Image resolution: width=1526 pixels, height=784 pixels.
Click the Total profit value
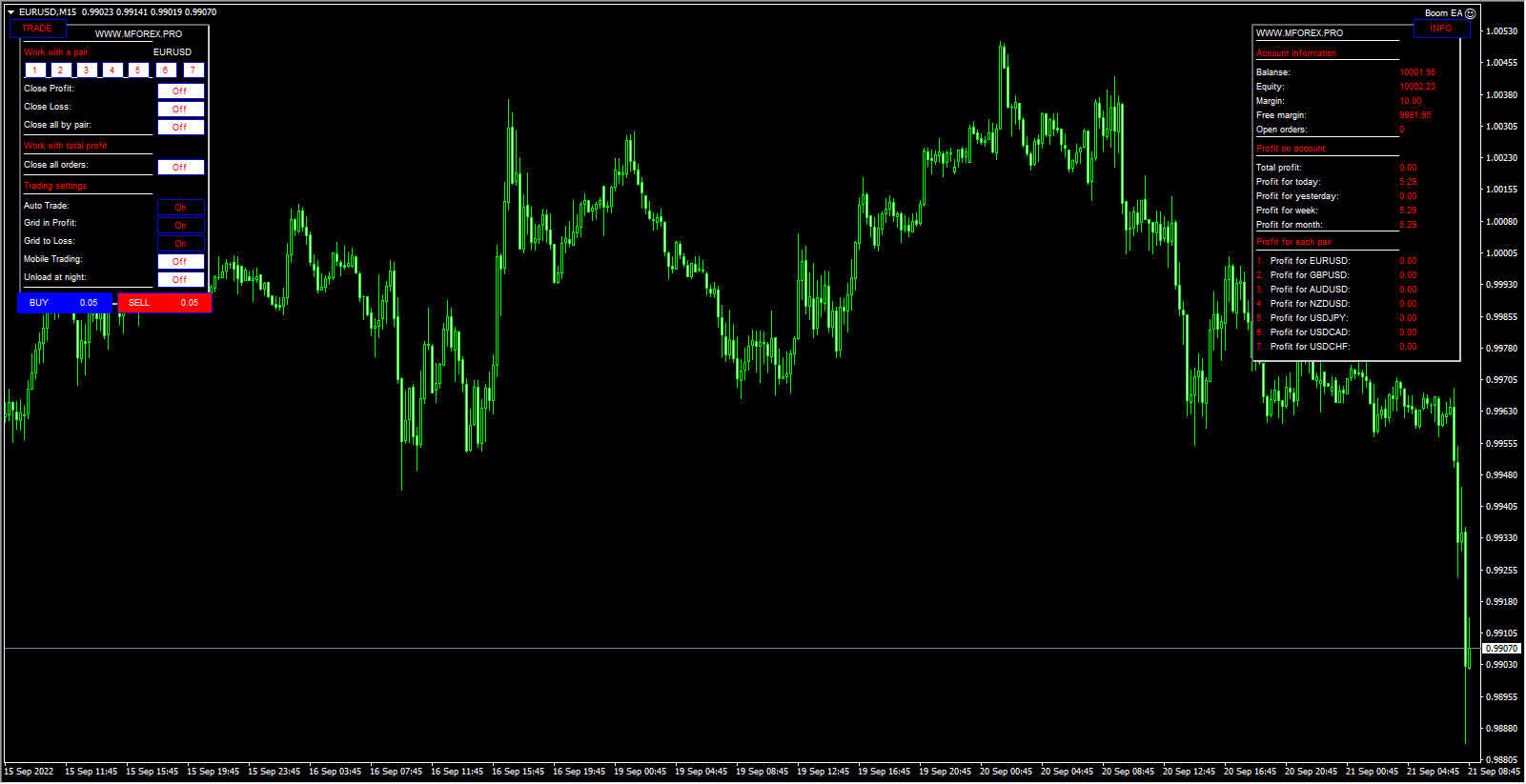(x=1408, y=168)
